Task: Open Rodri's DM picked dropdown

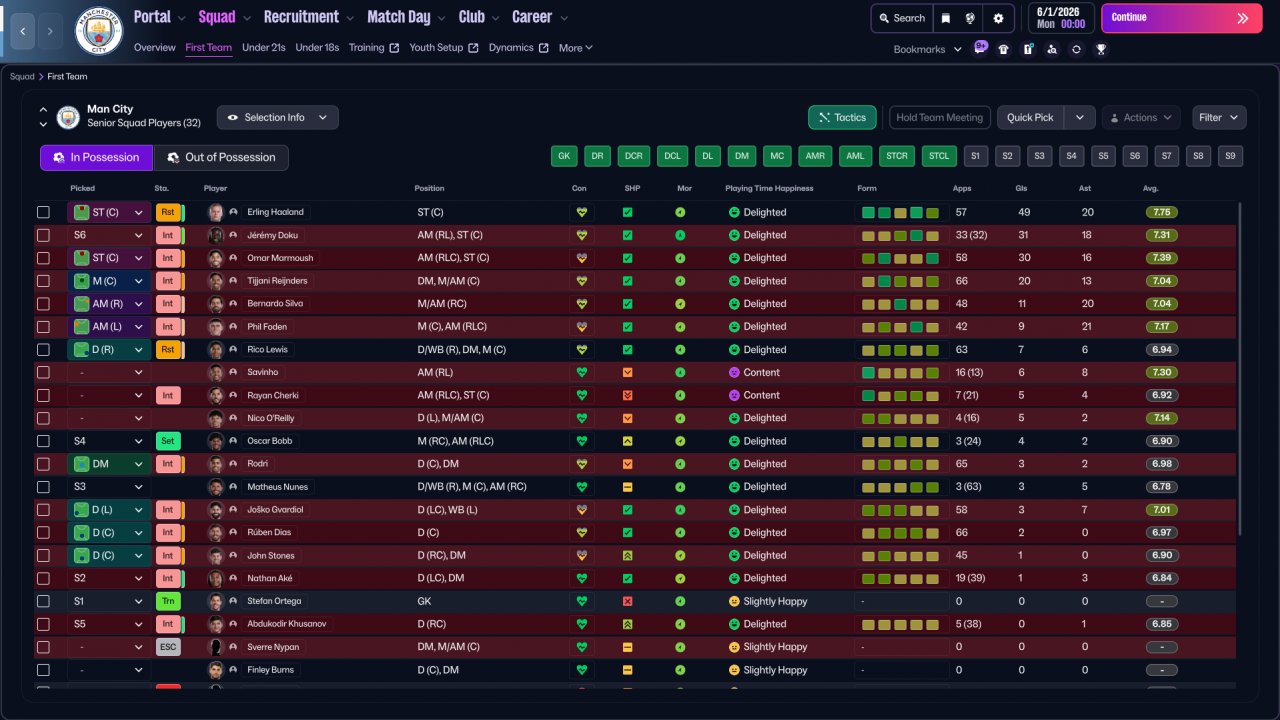Action: [x=109, y=464]
